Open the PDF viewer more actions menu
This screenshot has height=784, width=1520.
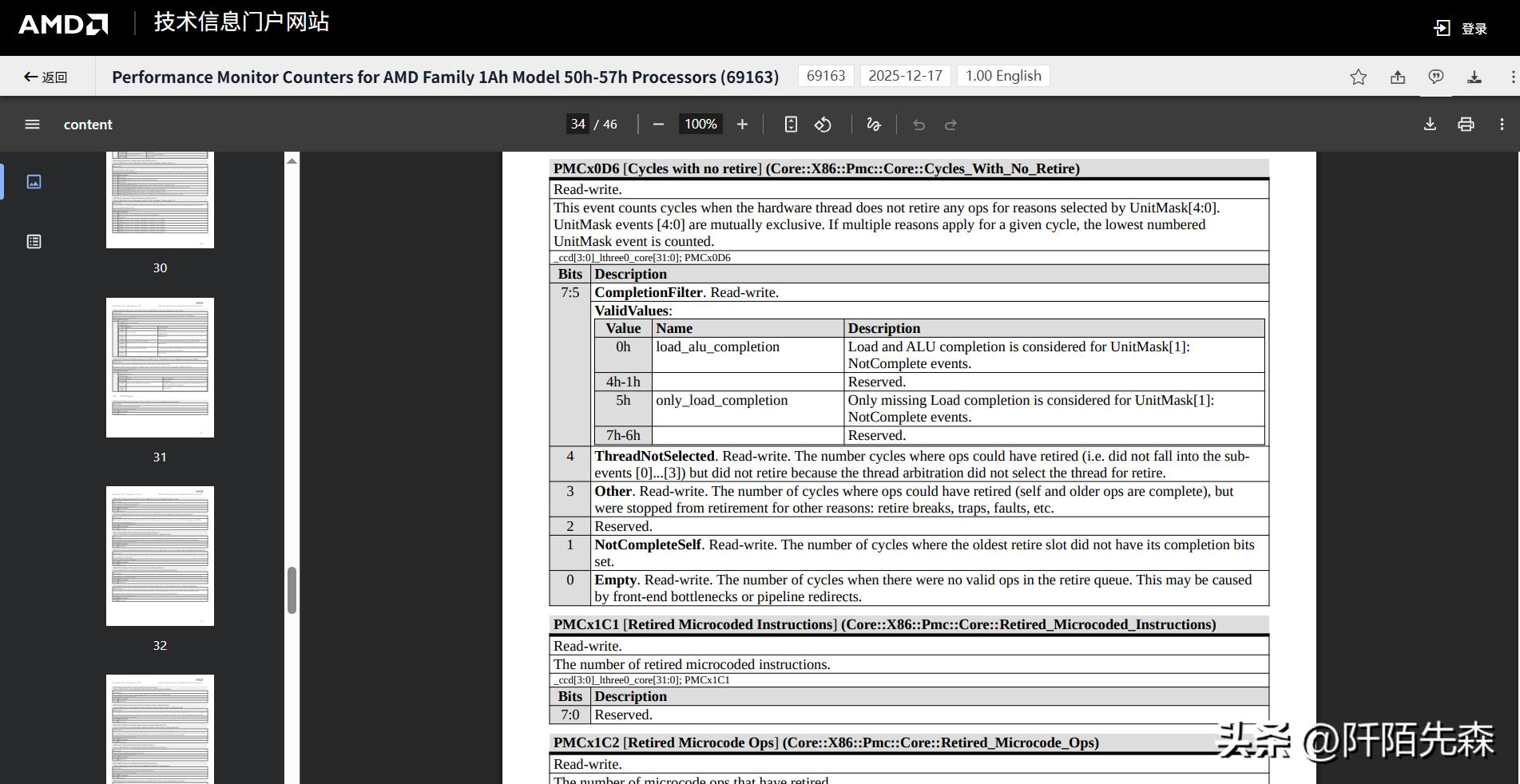tap(1502, 125)
